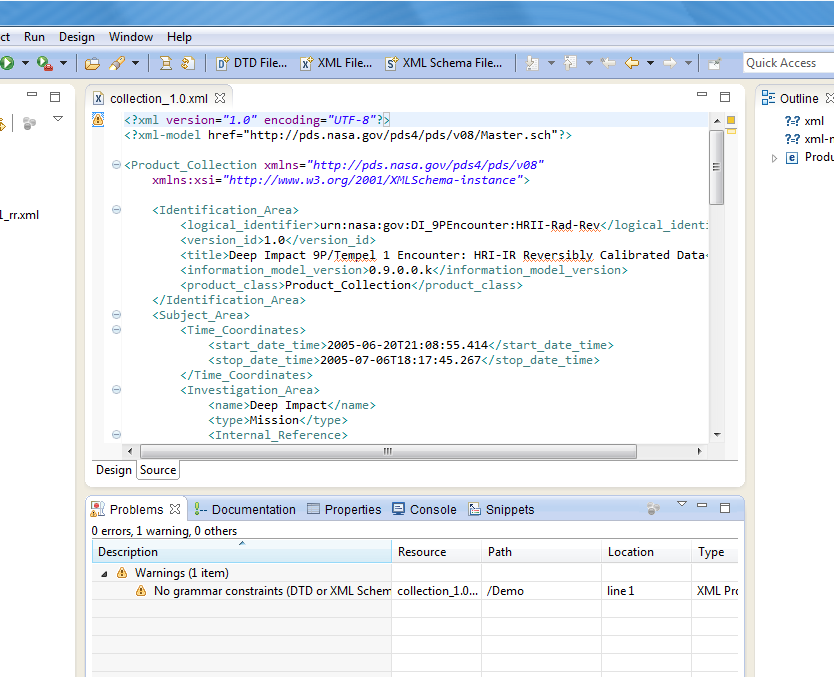Open the Properties view tab
The height and width of the screenshot is (677, 834).
[344, 509]
